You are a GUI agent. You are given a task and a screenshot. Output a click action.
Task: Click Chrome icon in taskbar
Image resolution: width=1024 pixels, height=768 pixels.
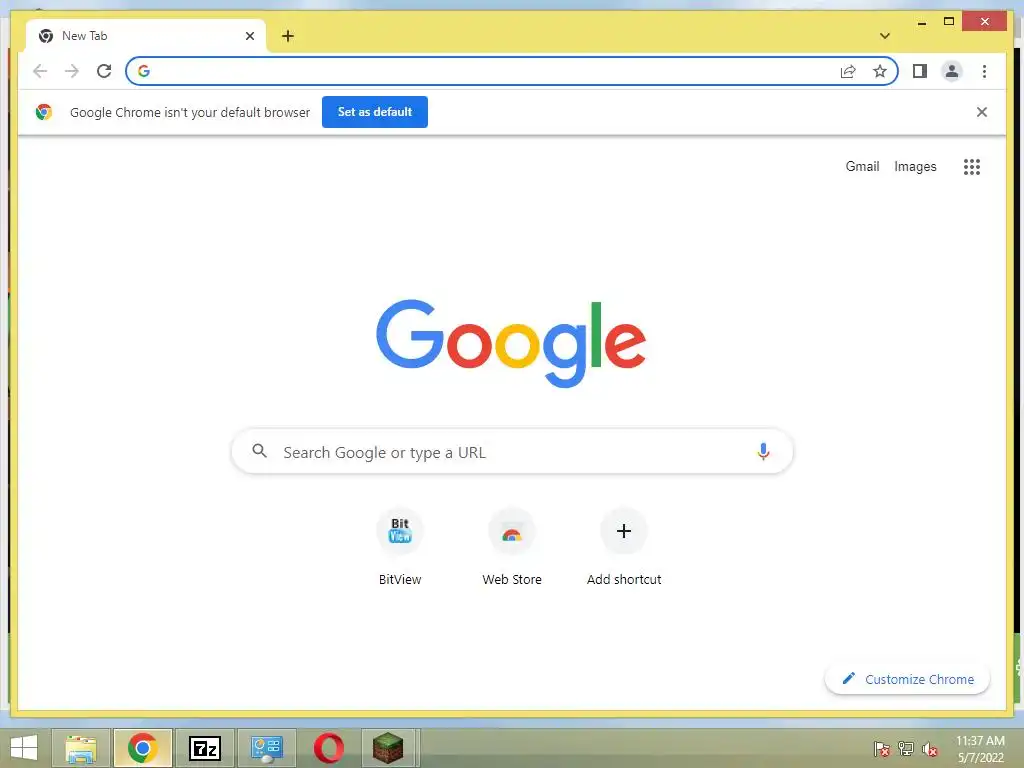click(x=142, y=748)
